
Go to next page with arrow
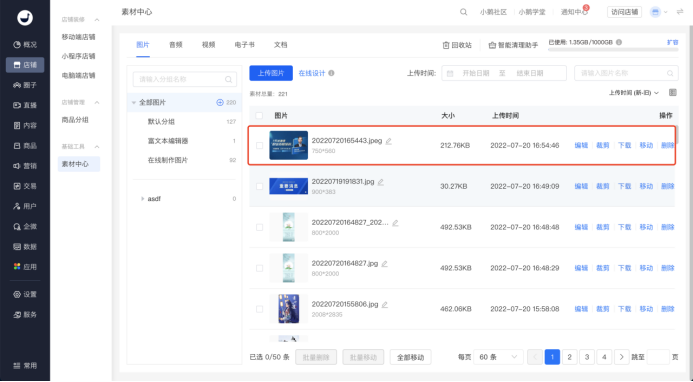point(621,357)
